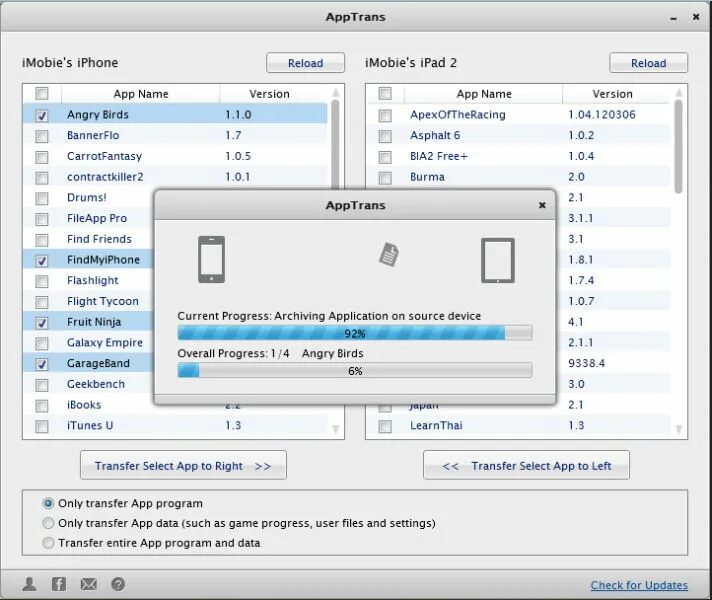Check the Burma checkbox
Viewport: 712px width, 600px height.
pos(385,178)
